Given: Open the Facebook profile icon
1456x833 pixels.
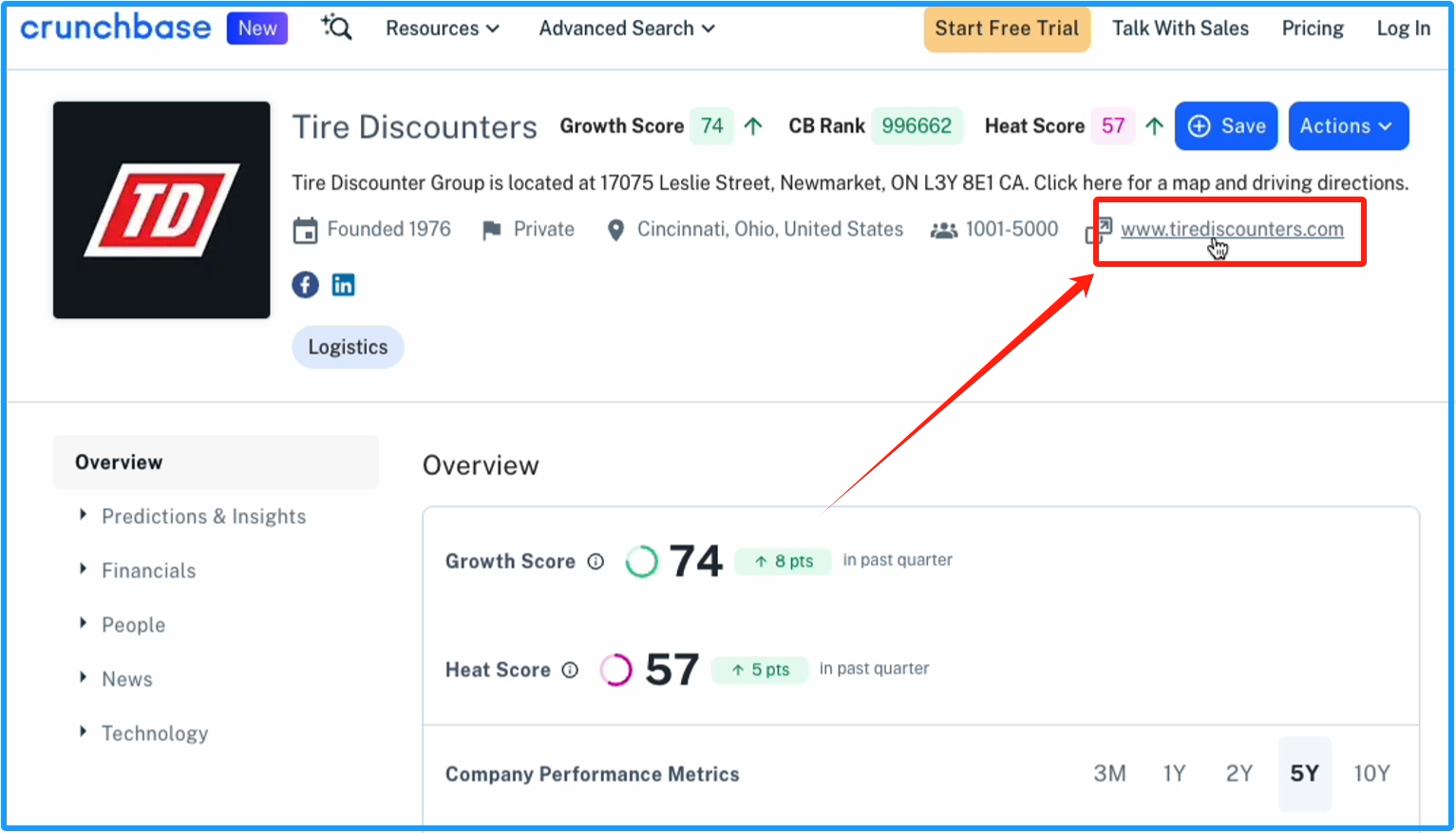Looking at the screenshot, I should pyautogui.click(x=305, y=284).
